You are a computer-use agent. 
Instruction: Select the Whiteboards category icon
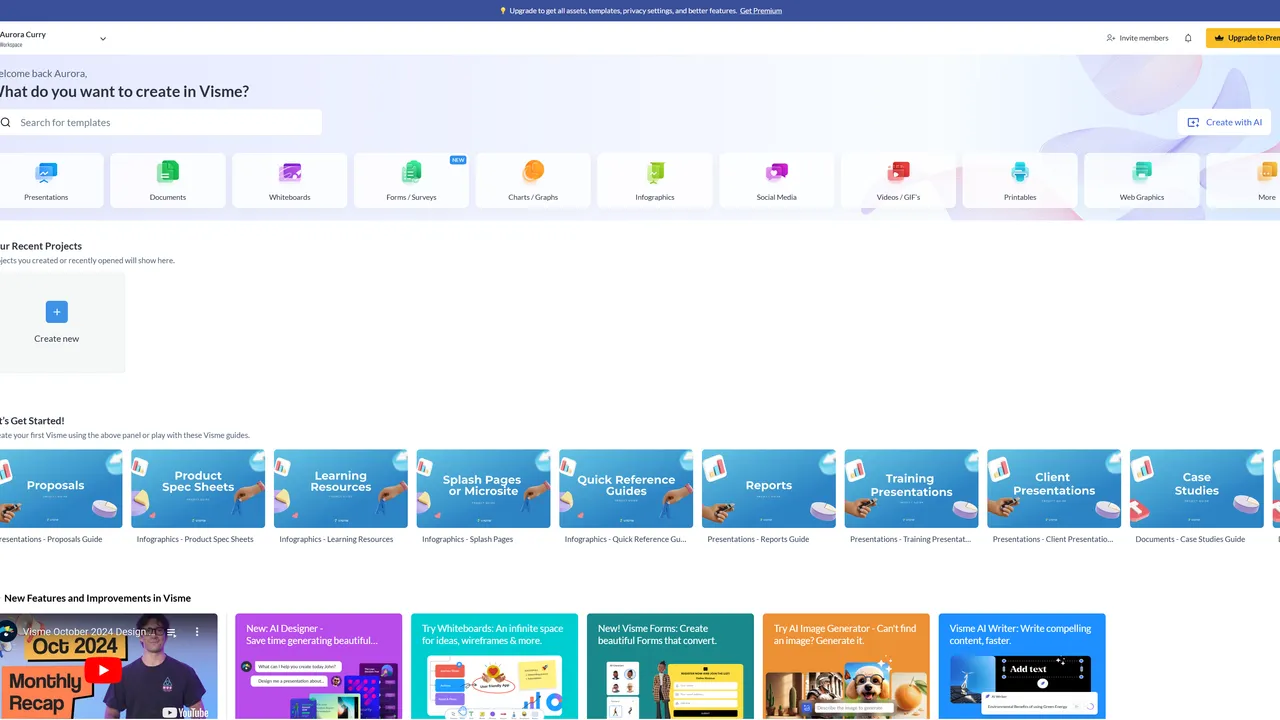coord(290,172)
